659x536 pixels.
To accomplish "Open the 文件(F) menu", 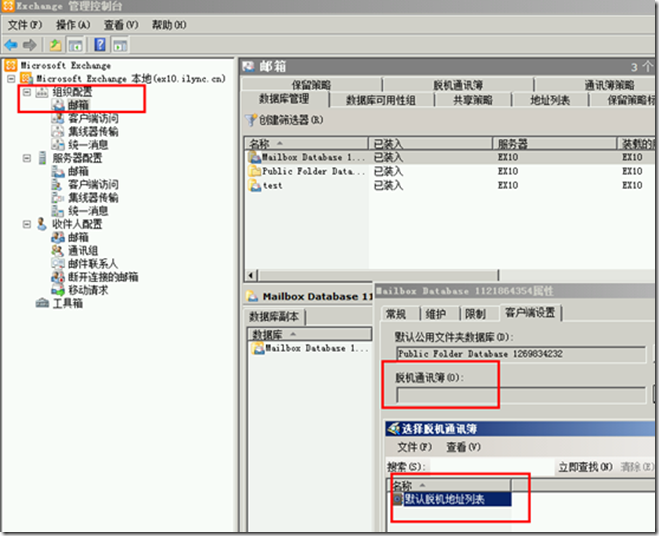I will (x=25, y=25).
